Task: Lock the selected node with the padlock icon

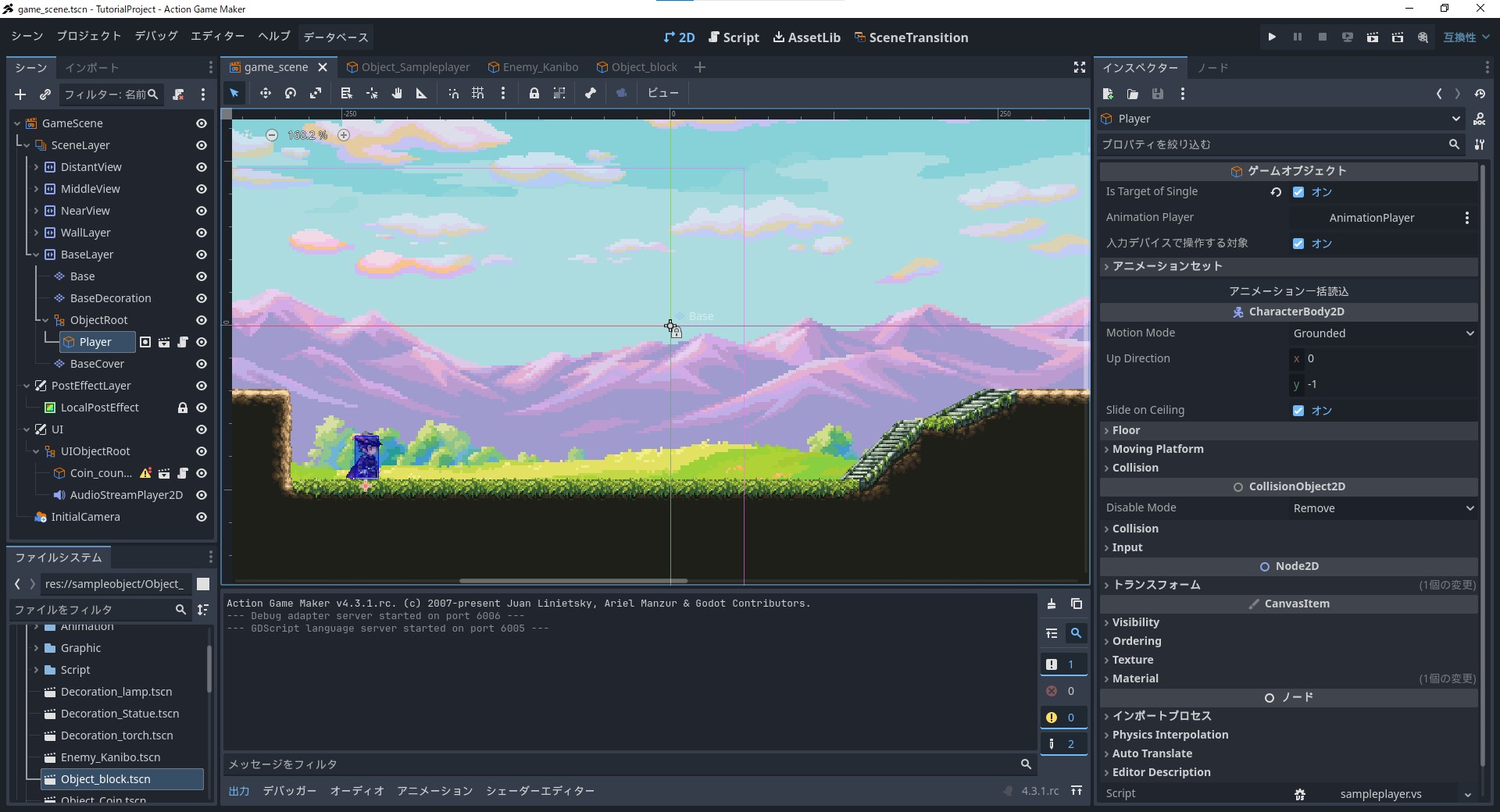Action: 534,93
